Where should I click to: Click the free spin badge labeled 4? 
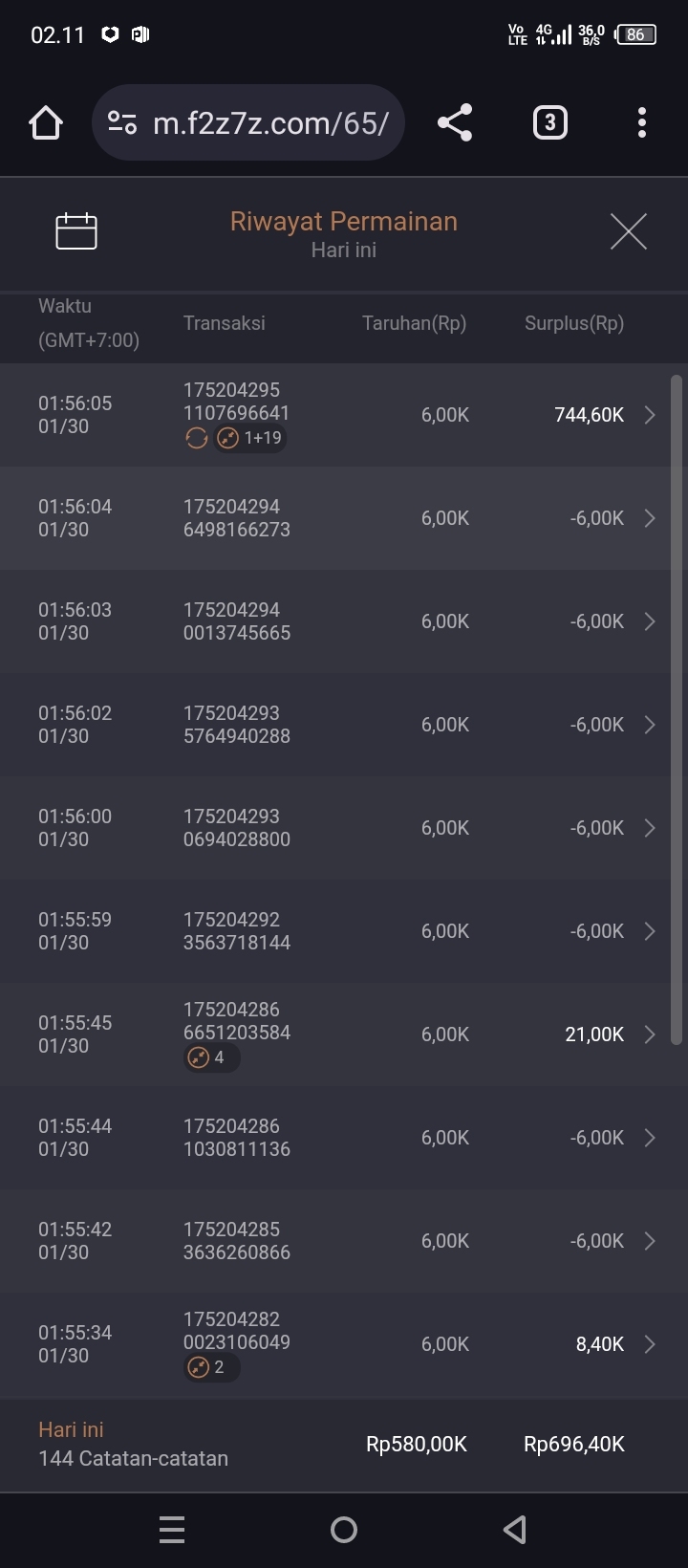click(211, 1057)
